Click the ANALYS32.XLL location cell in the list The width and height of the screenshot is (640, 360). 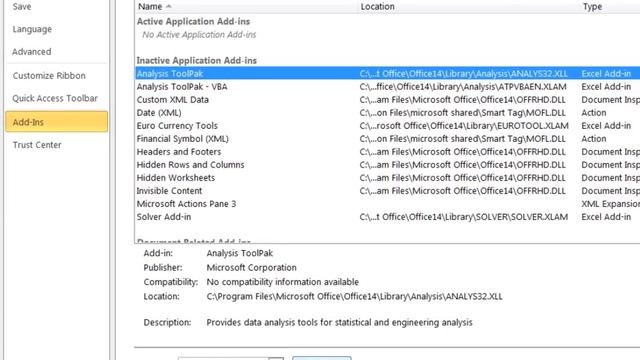[x=464, y=73]
